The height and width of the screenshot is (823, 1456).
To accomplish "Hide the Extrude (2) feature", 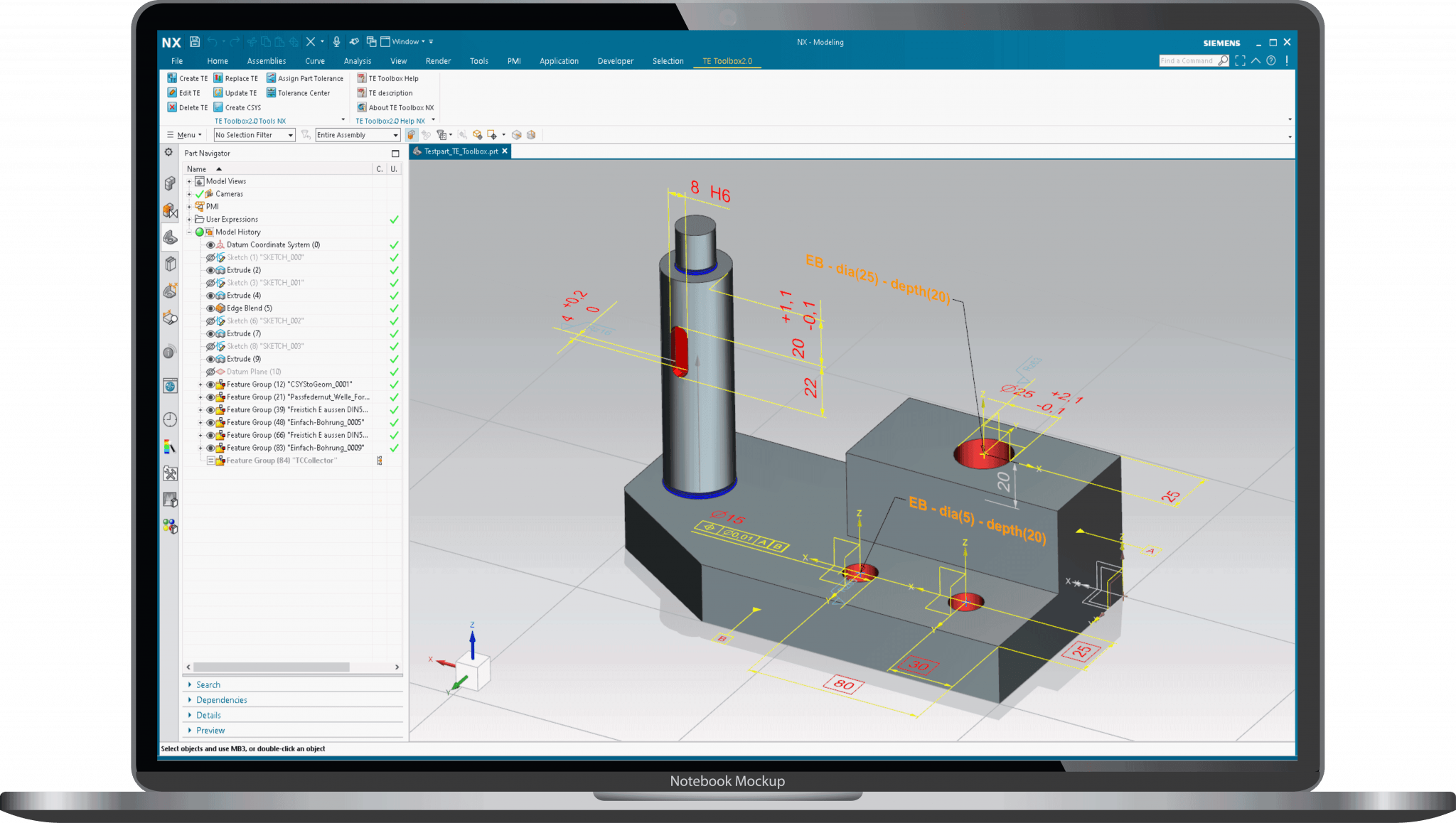I will click(x=210, y=269).
